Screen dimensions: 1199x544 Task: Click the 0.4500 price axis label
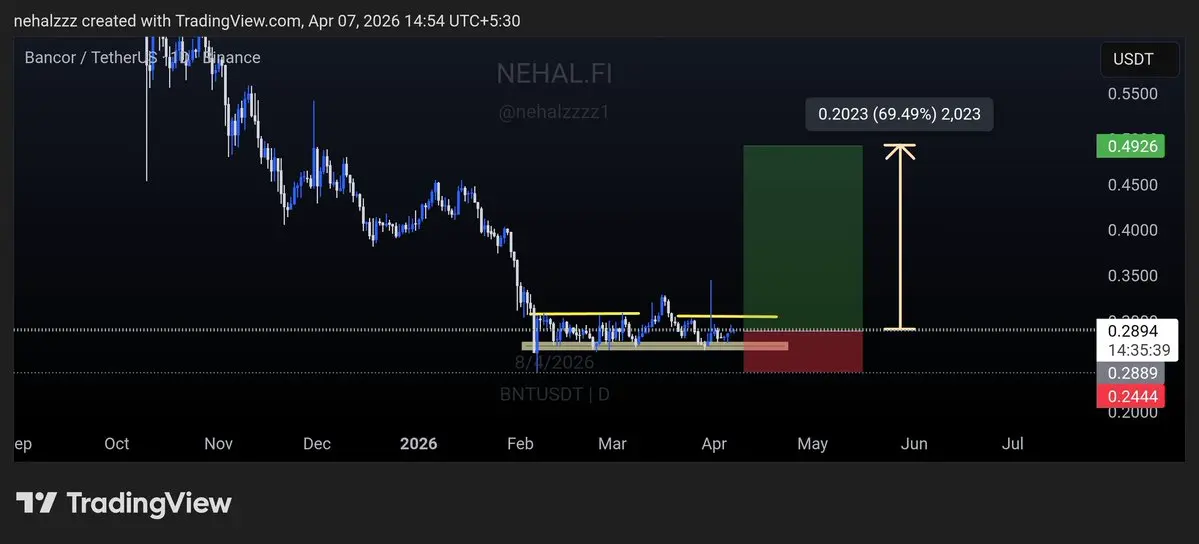(1132, 185)
